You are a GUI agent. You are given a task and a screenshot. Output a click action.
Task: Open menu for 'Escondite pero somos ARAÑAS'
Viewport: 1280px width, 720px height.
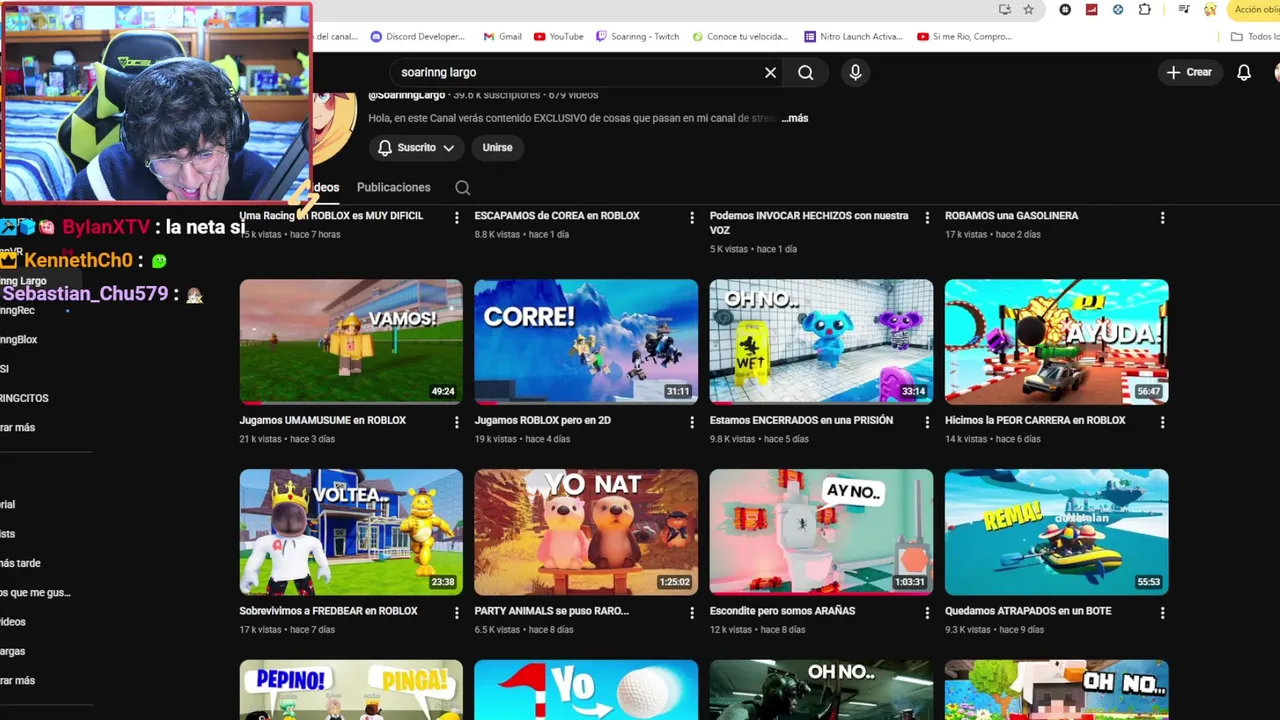click(927, 612)
